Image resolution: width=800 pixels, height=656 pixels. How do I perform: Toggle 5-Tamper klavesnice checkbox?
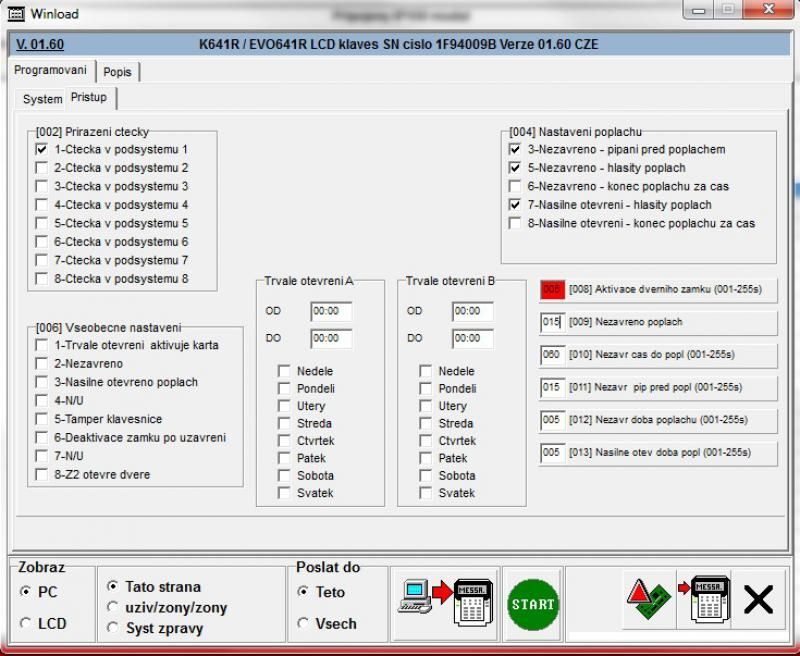(42, 419)
